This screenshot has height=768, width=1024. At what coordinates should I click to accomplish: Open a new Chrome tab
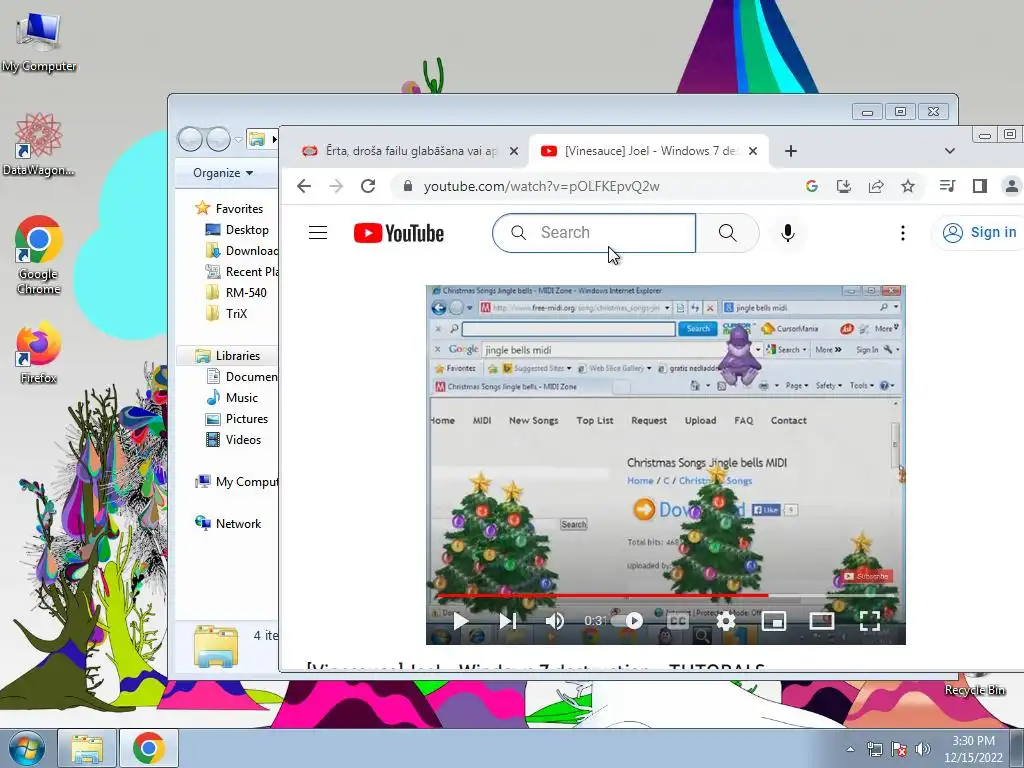[x=791, y=151]
